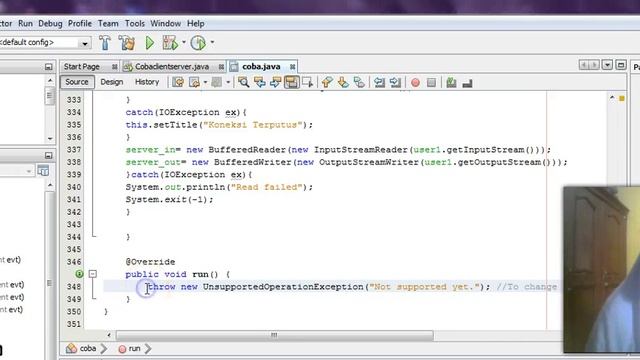The width and height of the screenshot is (640, 360).
Task: Open the Profile menu
Action: click(x=80, y=24)
